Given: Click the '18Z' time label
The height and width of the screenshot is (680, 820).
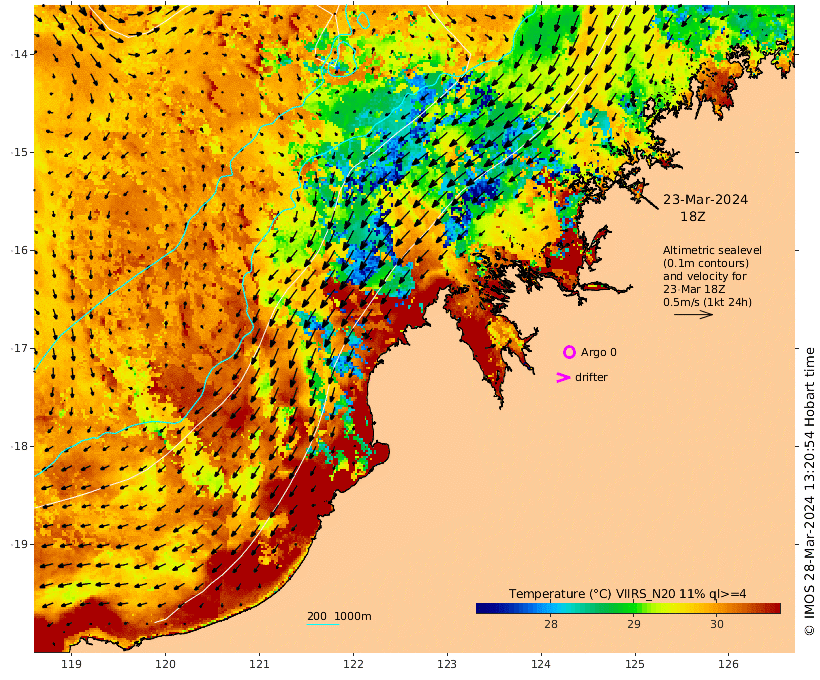Looking at the screenshot, I should 693,217.
